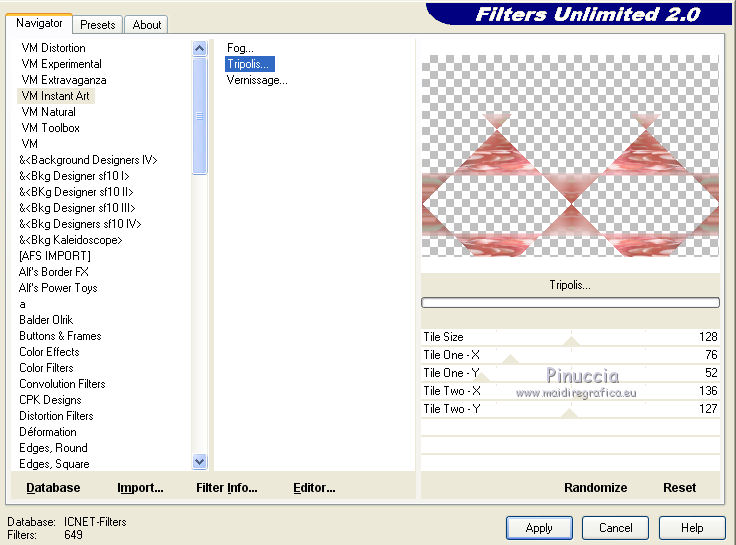Select Alf's Border FX category
This screenshot has width=736, height=545.
[54, 272]
